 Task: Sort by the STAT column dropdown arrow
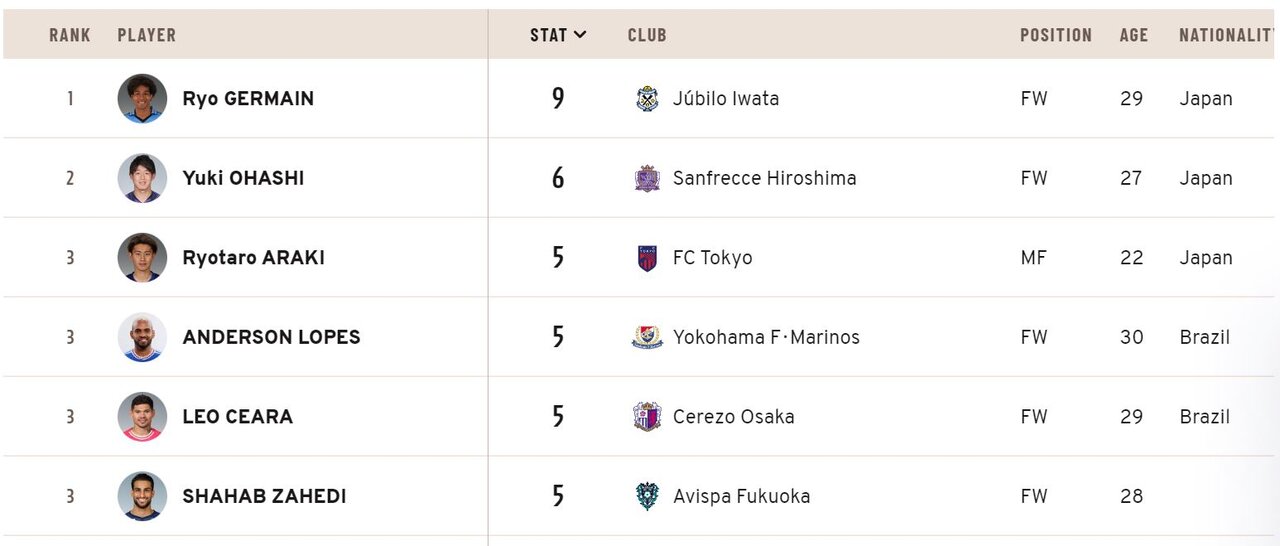580,35
